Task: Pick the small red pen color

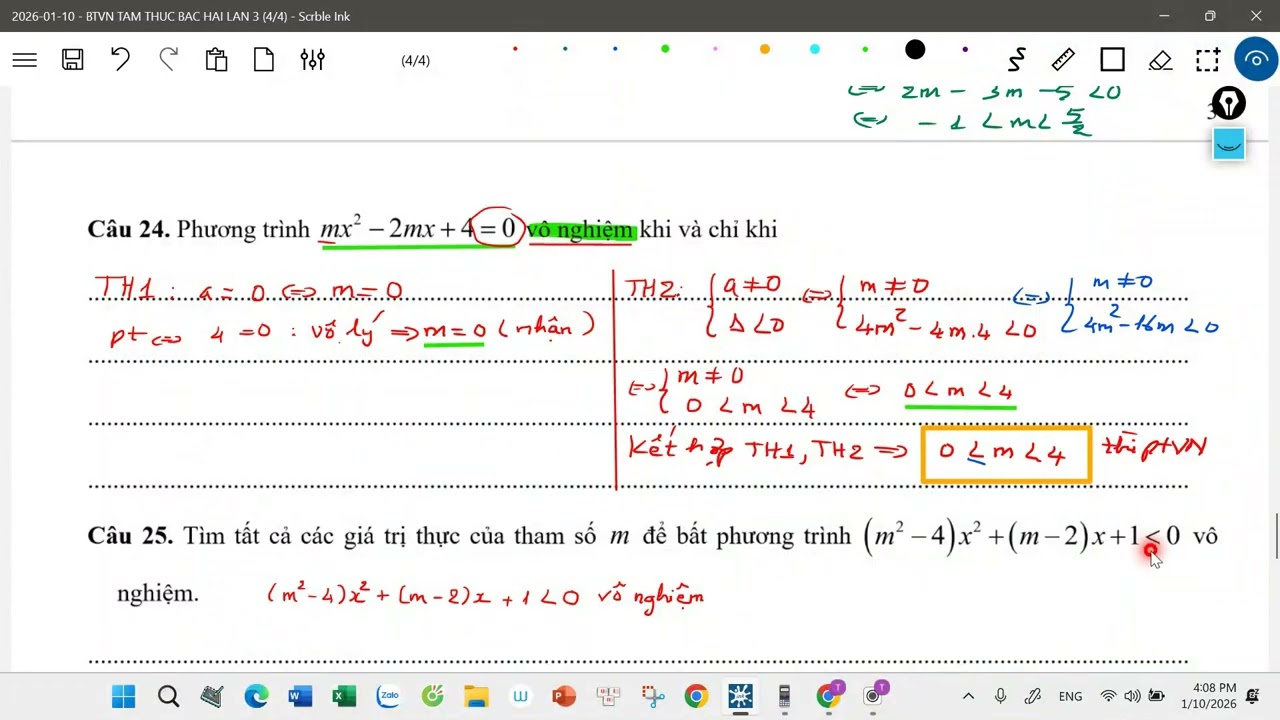Action: (515, 49)
